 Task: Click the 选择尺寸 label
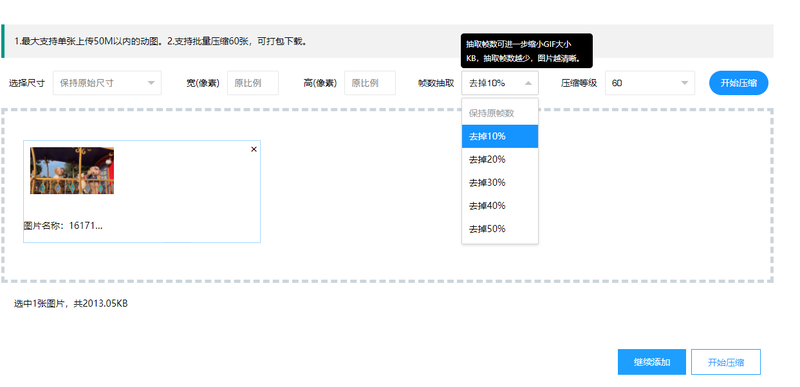click(x=27, y=83)
